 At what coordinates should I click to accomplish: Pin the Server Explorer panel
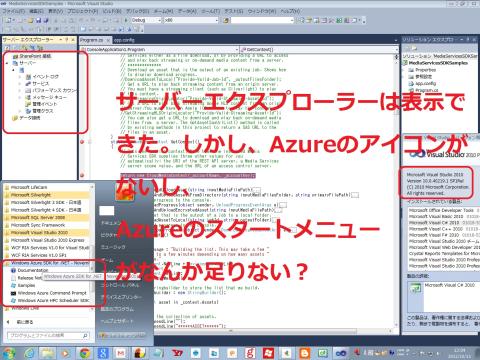pyautogui.click(x=67, y=40)
